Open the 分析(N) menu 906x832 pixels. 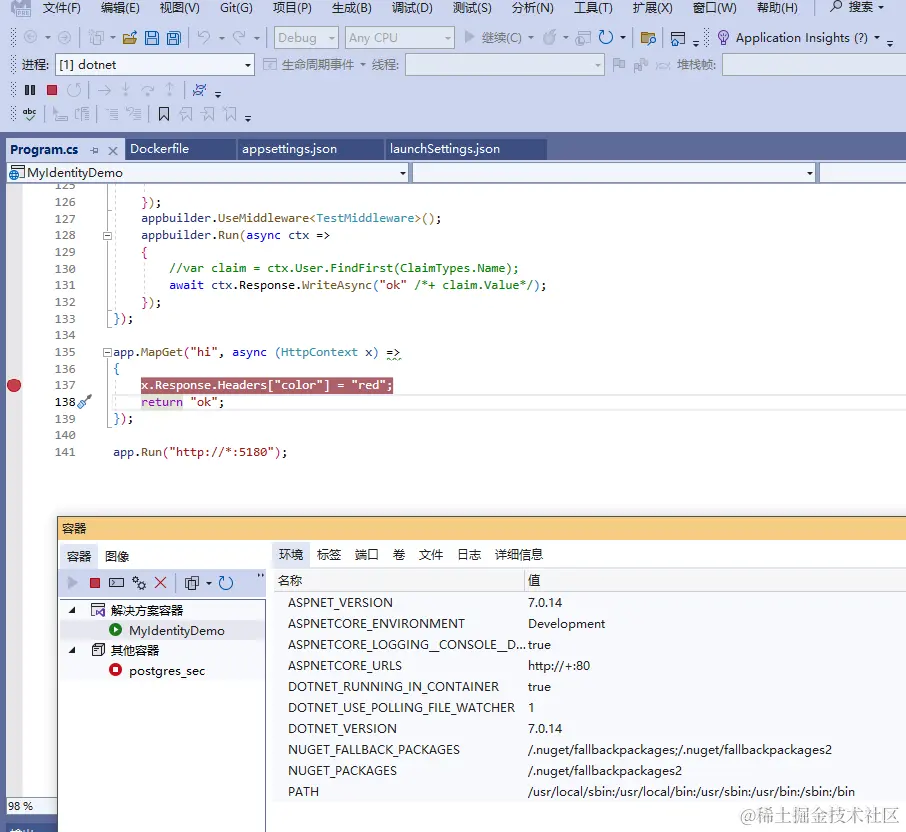pos(532,8)
